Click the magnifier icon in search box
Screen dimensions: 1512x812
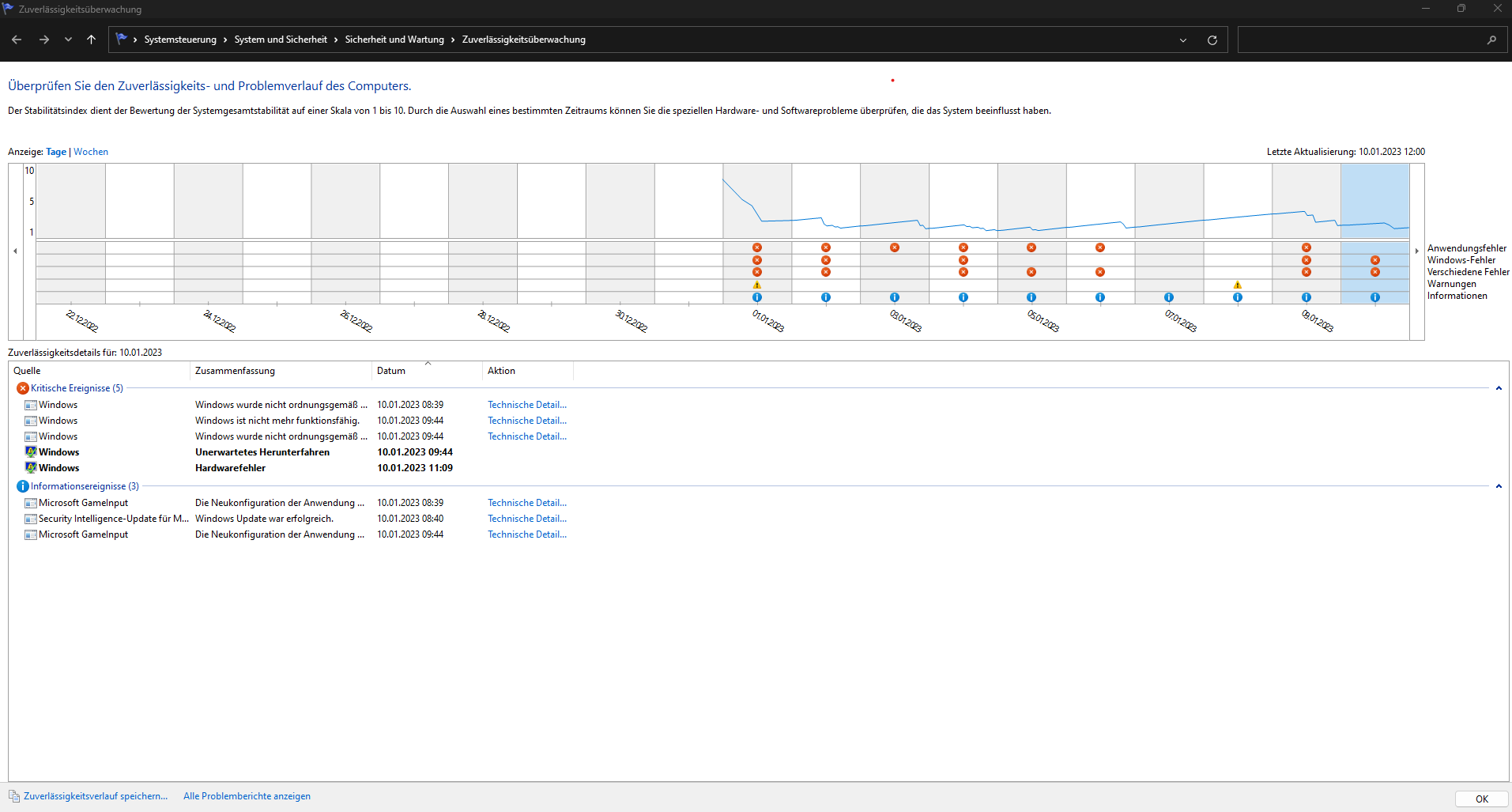coord(1491,40)
